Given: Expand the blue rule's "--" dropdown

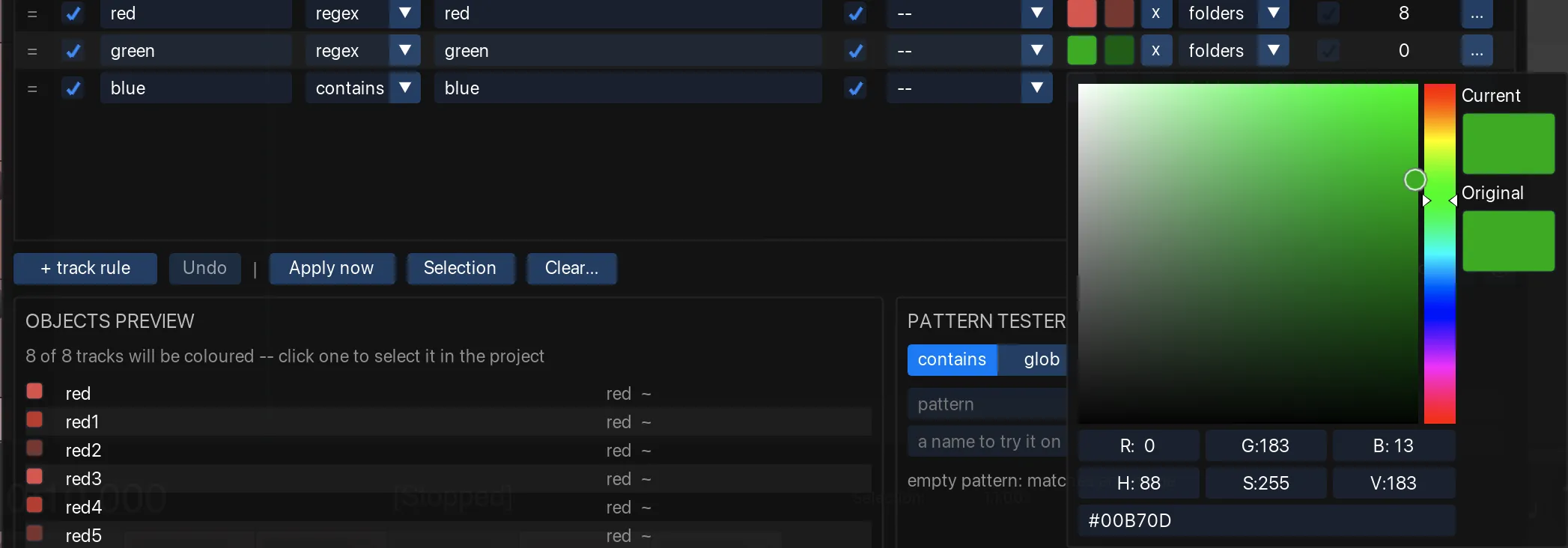Looking at the screenshot, I should [x=970, y=88].
